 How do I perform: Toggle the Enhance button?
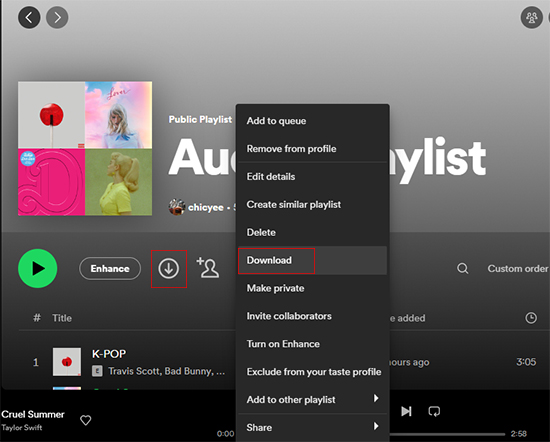[x=110, y=268]
